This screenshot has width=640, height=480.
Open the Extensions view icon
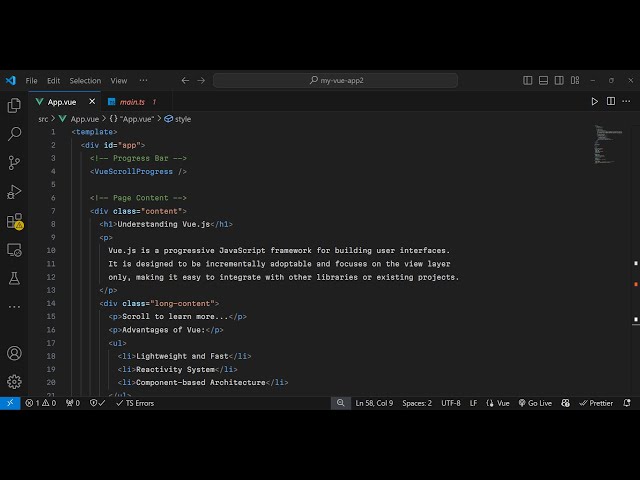point(14,221)
